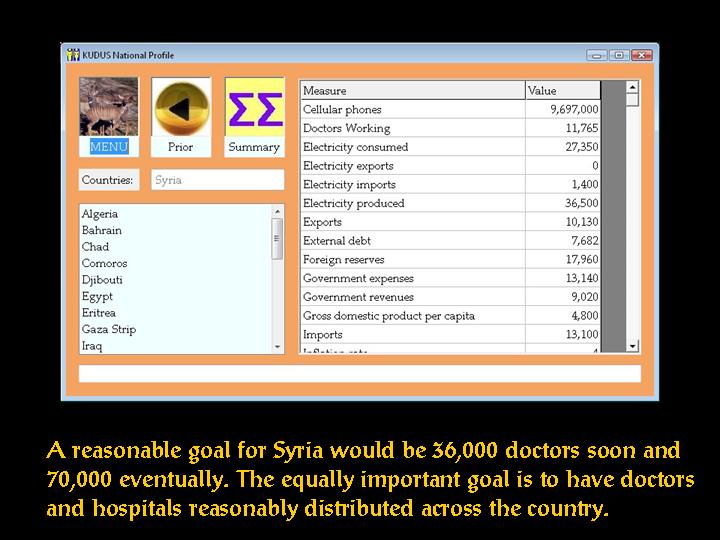Image resolution: width=720 pixels, height=540 pixels.
Task: Click the Value column header
Action: click(562, 91)
